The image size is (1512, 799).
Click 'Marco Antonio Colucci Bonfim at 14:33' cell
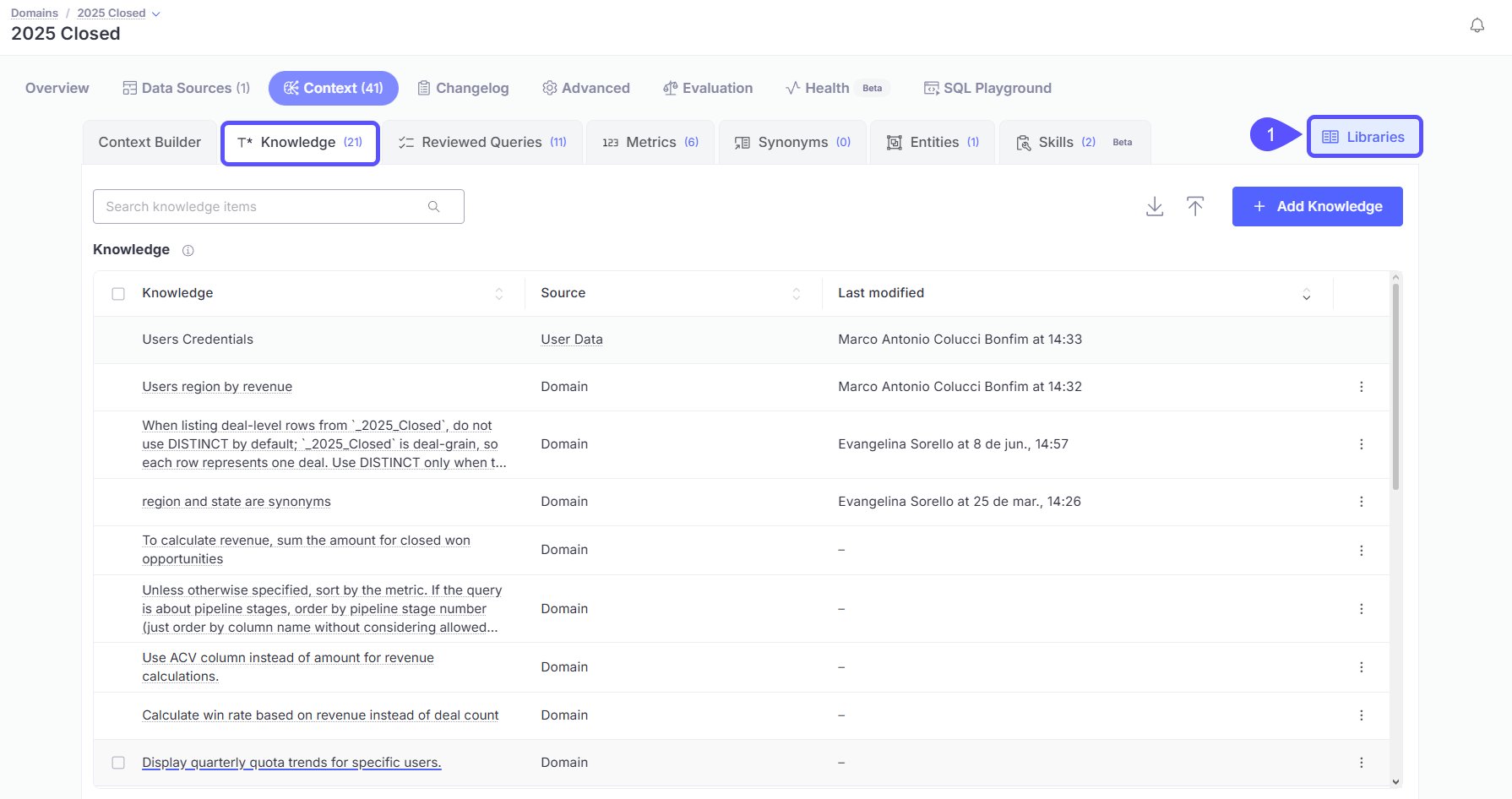(x=960, y=340)
